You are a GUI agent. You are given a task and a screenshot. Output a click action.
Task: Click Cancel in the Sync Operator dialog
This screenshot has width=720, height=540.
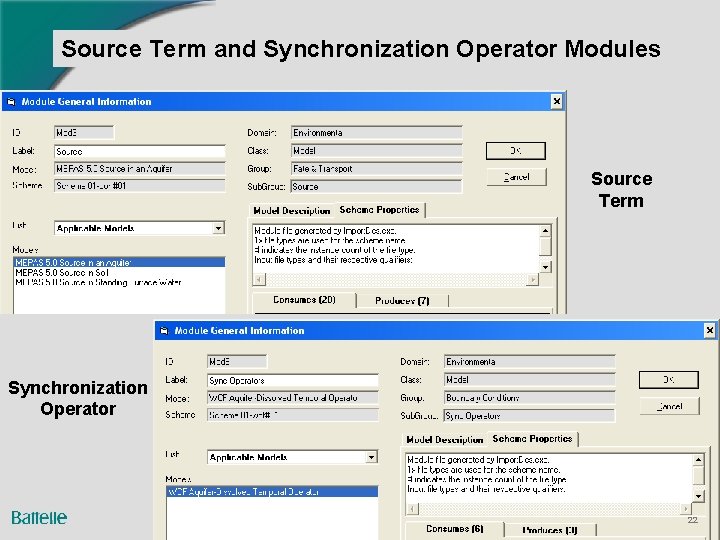tap(669, 406)
